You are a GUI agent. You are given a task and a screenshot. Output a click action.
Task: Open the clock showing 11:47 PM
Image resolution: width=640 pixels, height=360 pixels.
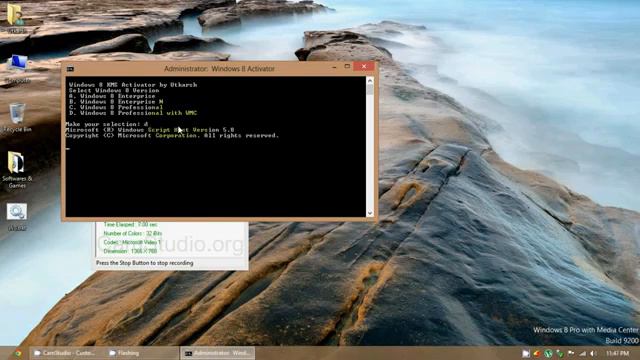[617, 353]
